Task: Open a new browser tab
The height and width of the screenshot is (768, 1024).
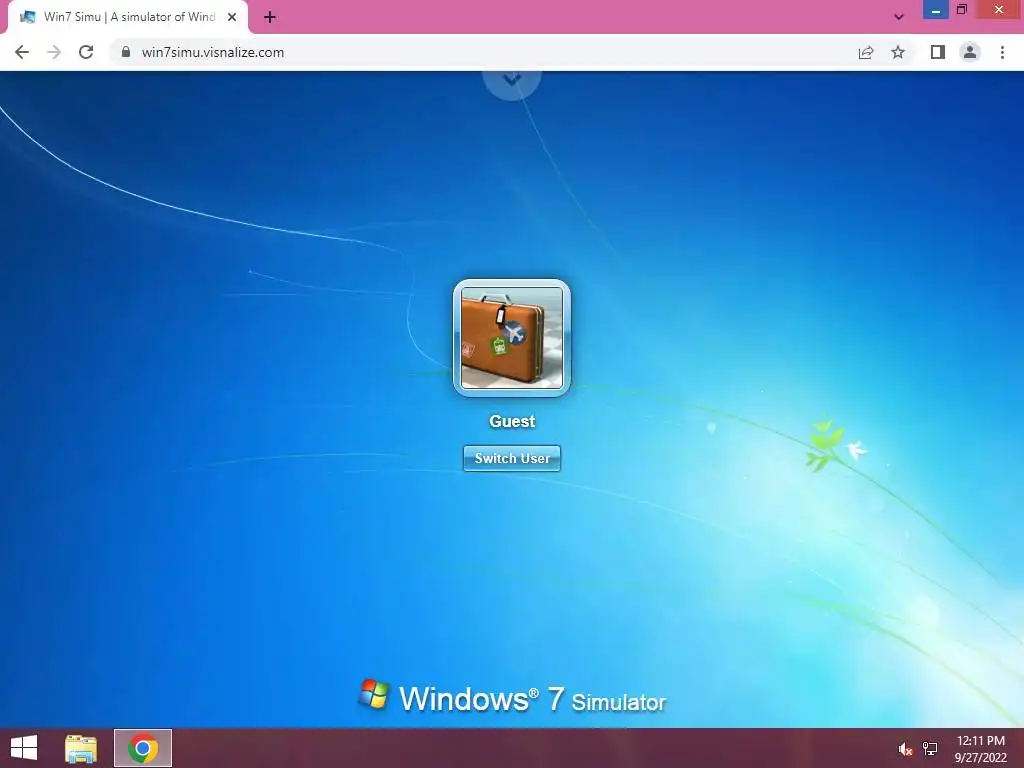Action: [270, 17]
